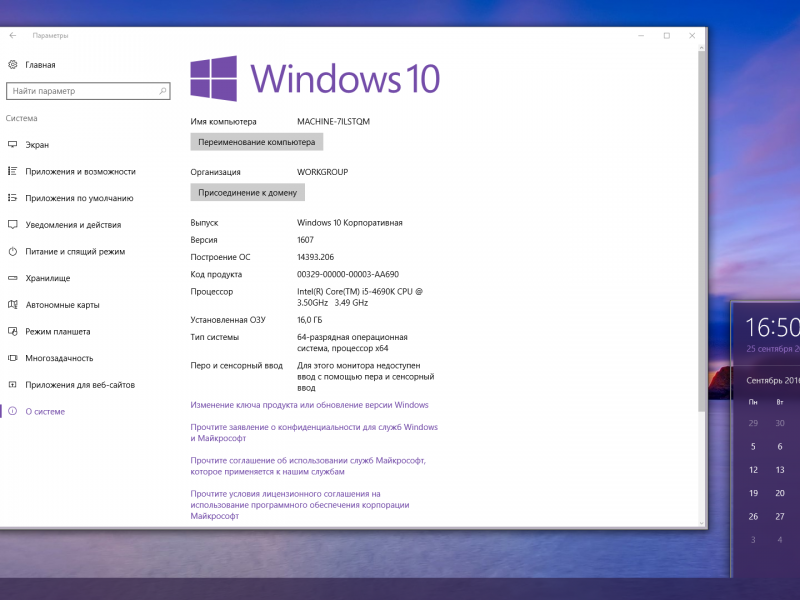Open заявление о конфиденциальности link
The width and height of the screenshot is (800, 600).
click(x=314, y=432)
